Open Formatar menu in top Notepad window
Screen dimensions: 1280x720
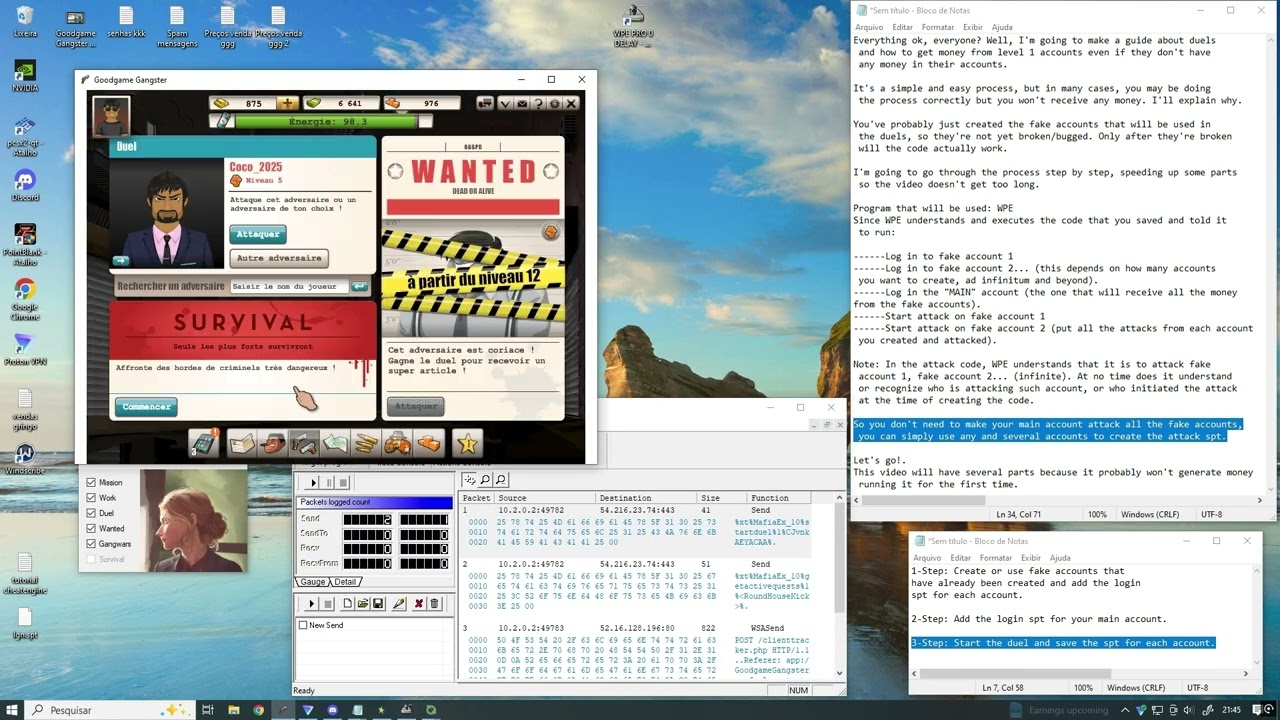pos(937,27)
